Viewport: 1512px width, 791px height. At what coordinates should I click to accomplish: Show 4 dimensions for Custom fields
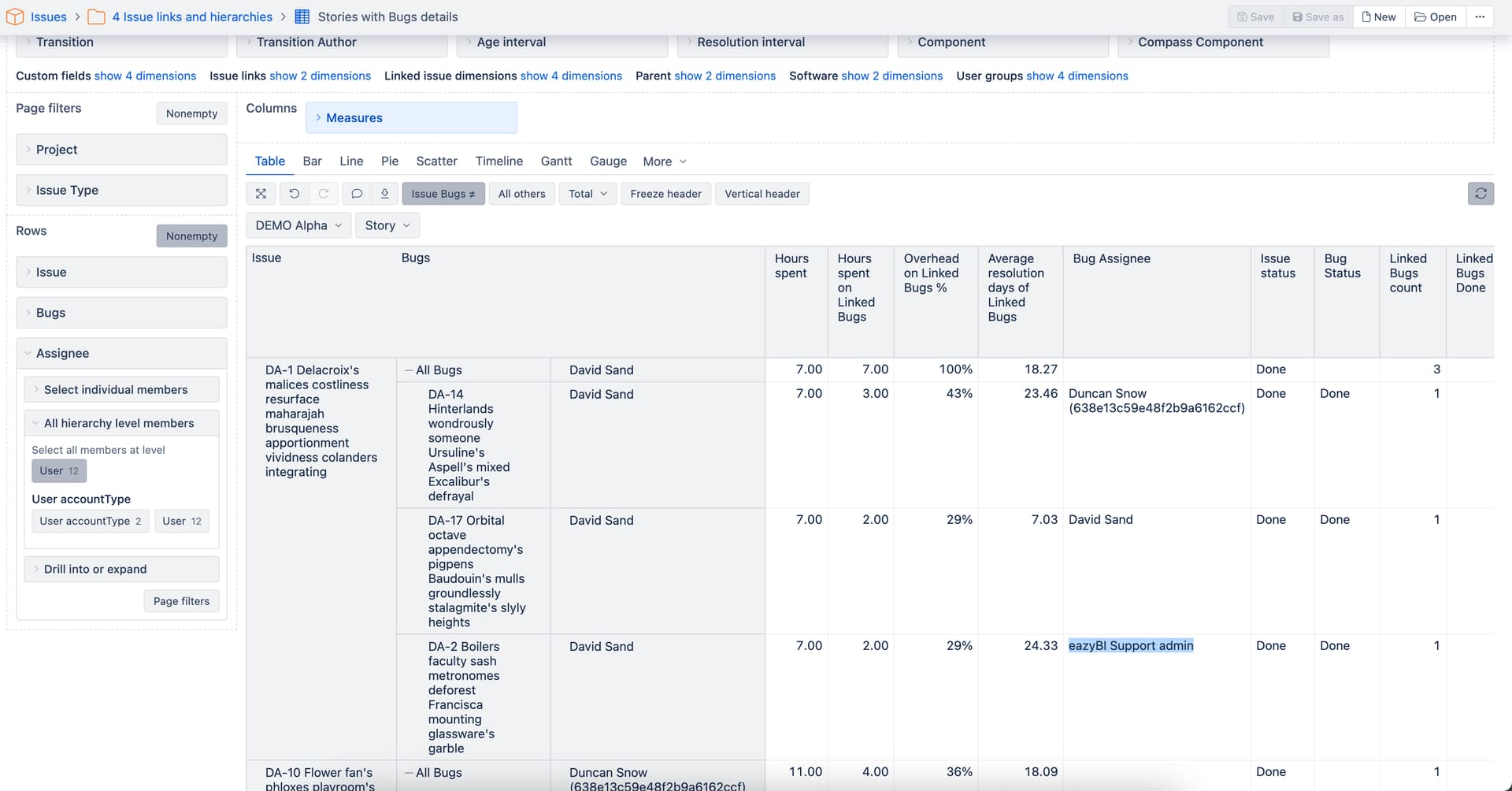click(x=145, y=76)
